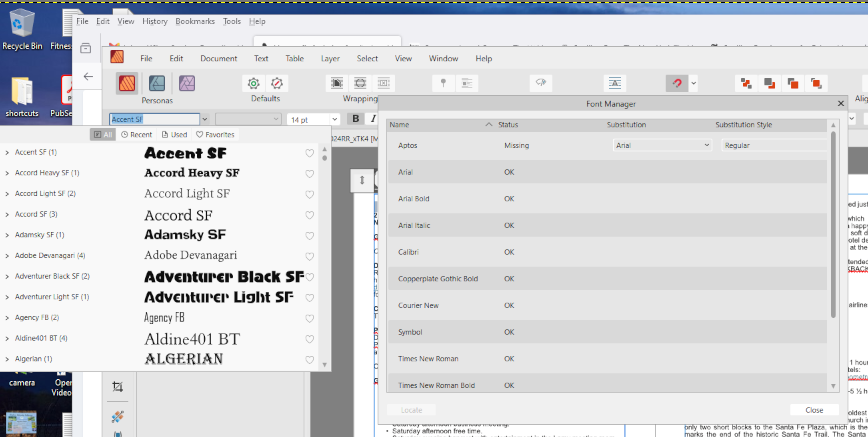Click the Accent SF font name field
This screenshot has height=437, width=868.
pyautogui.click(x=154, y=119)
